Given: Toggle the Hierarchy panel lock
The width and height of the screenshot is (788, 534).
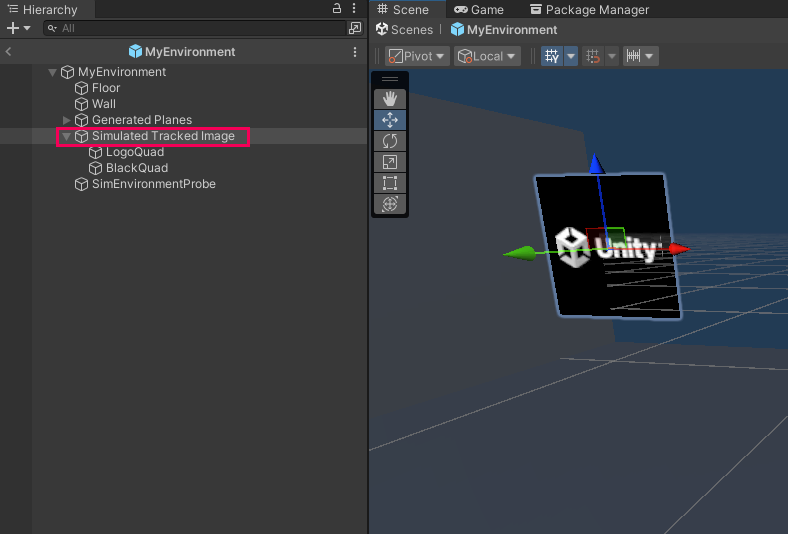Looking at the screenshot, I should click(x=337, y=9).
